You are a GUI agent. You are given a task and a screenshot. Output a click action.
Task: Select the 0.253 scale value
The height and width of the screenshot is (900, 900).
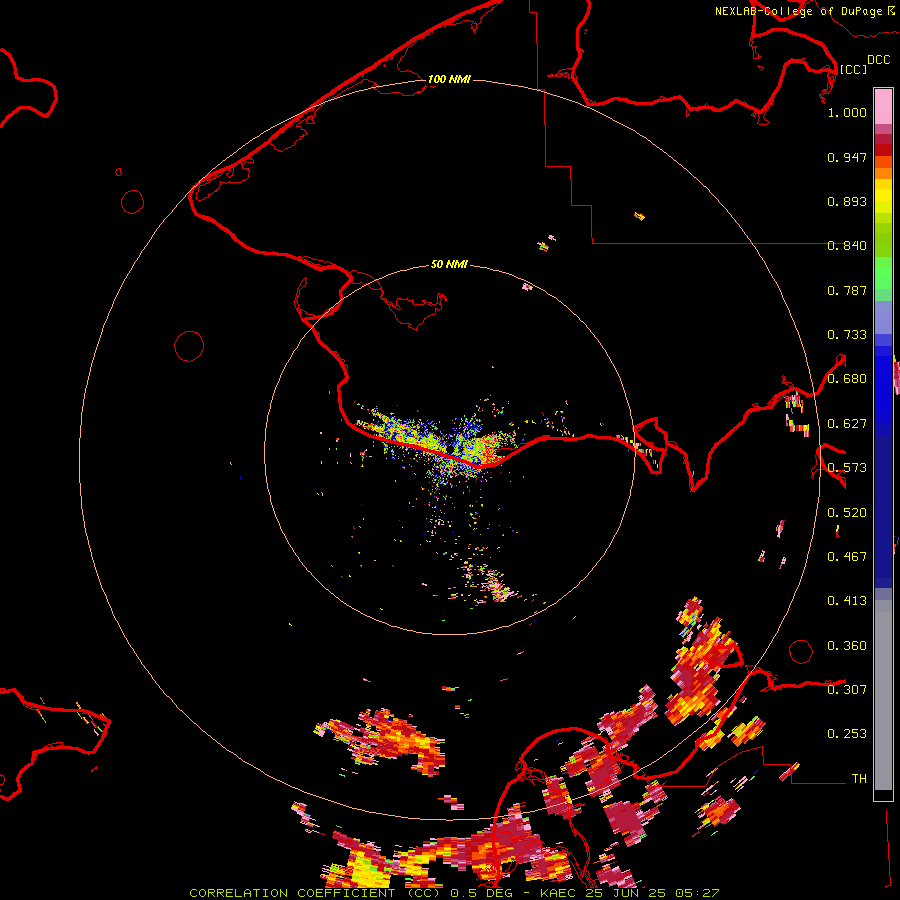(847, 734)
